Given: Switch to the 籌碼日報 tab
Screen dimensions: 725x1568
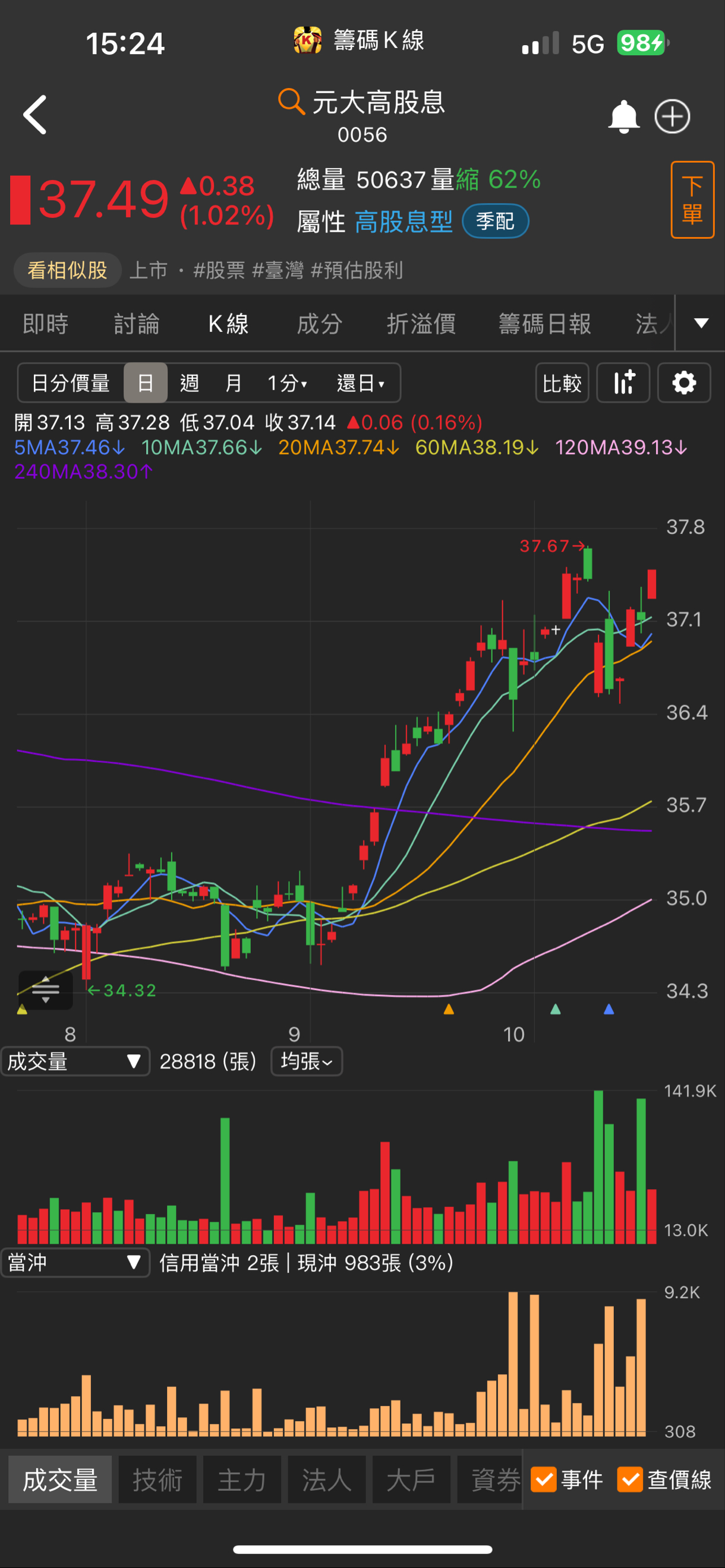Looking at the screenshot, I should coord(545,323).
